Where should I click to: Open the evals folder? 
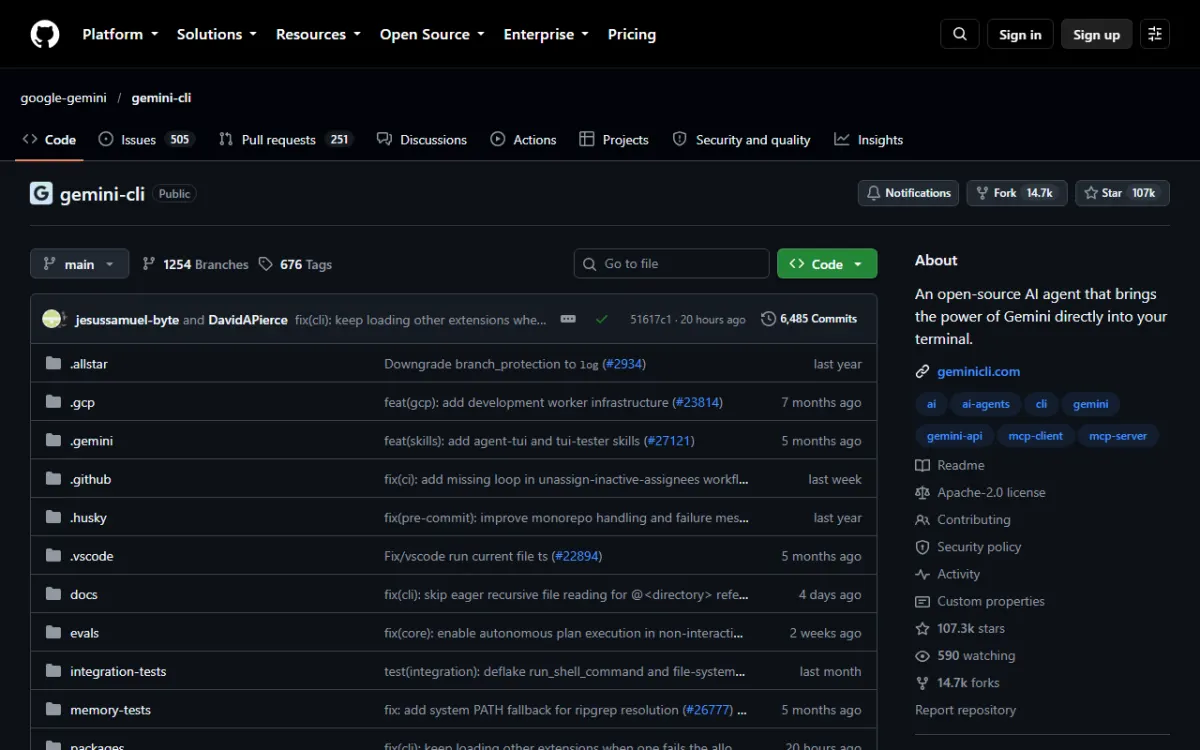(85, 633)
